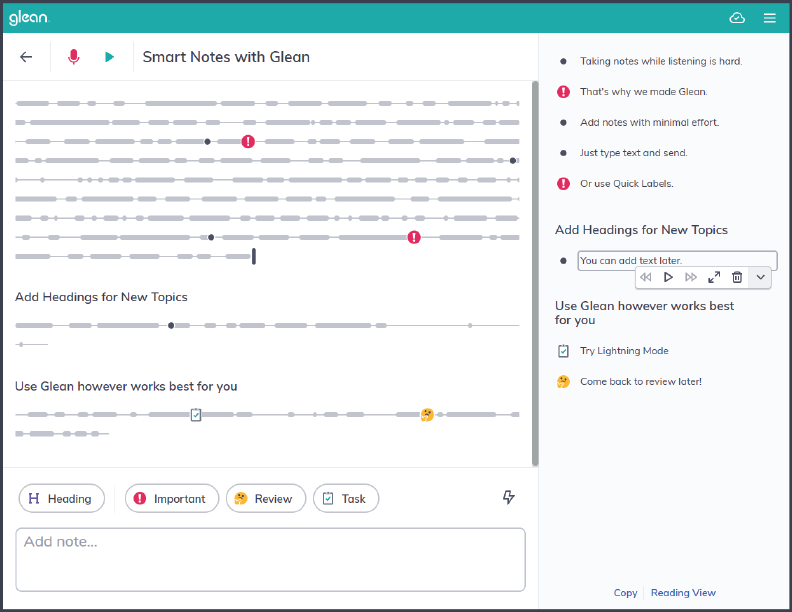Image resolution: width=792 pixels, height=612 pixels.
Task: Click the review emoji marker on the timeline
Action: coord(427,415)
